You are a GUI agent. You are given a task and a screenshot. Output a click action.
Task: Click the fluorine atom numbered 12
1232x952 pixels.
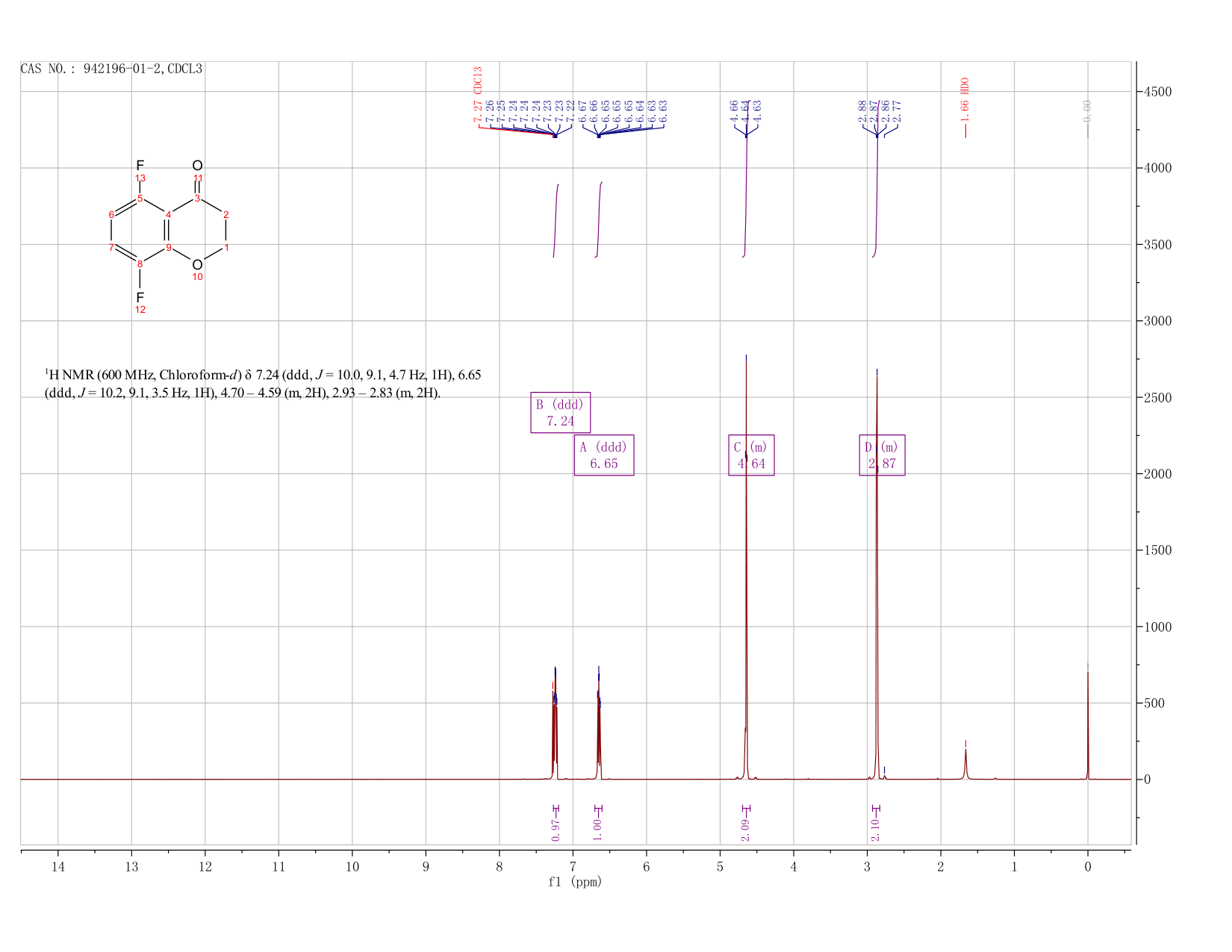pos(140,297)
